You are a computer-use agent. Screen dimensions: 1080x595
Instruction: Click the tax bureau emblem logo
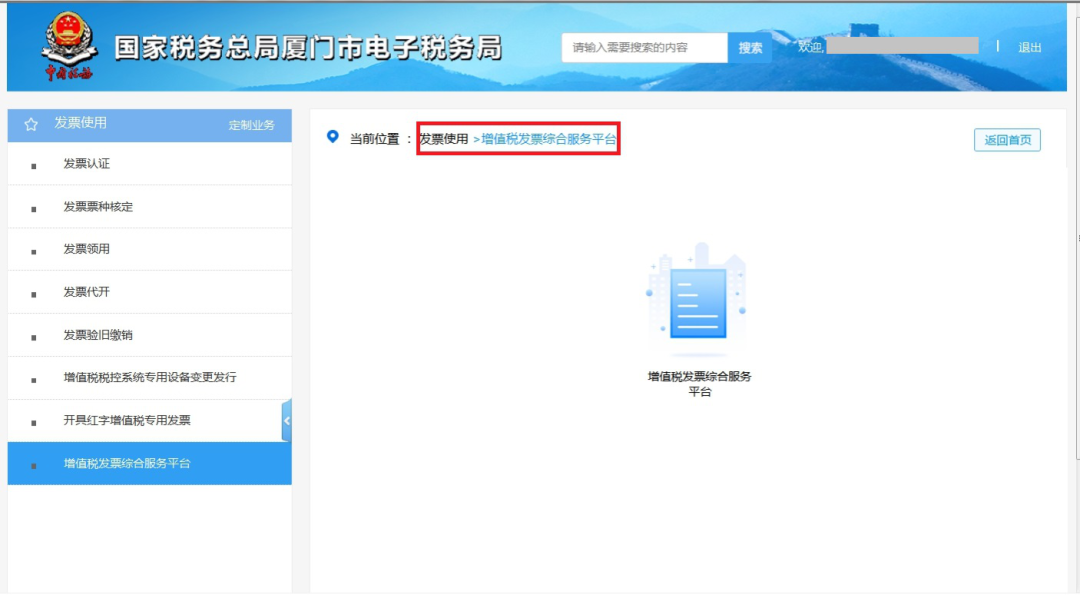(70, 46)
